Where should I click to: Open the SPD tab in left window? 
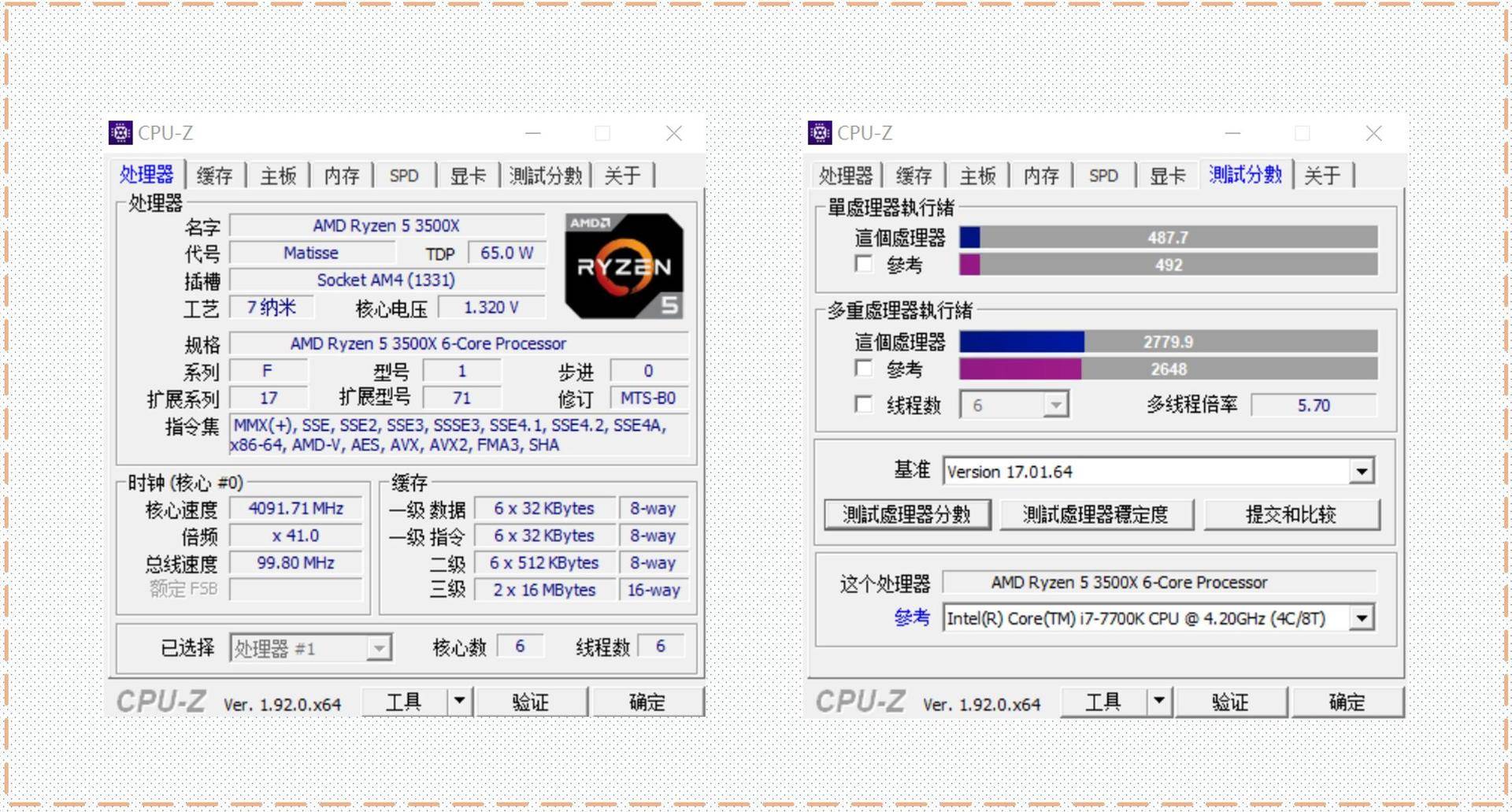pos(404,176)
